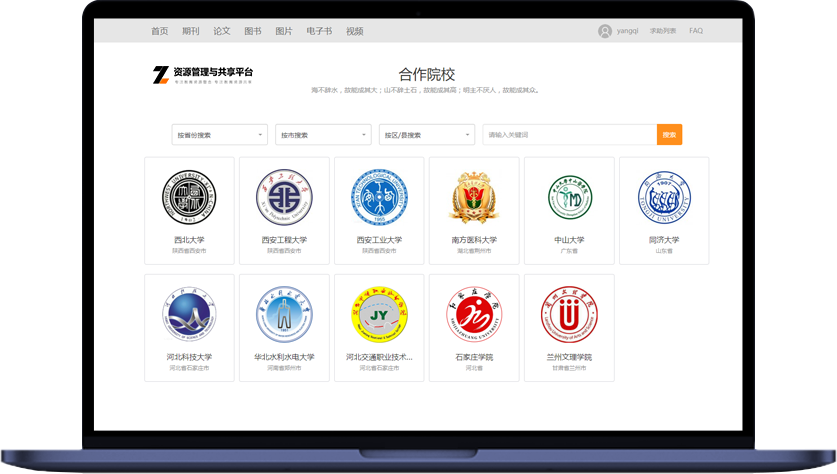The width and height of the screenshot is (837, 474).
Task: Open the 图书 navigation item
Action: (252, 31)
